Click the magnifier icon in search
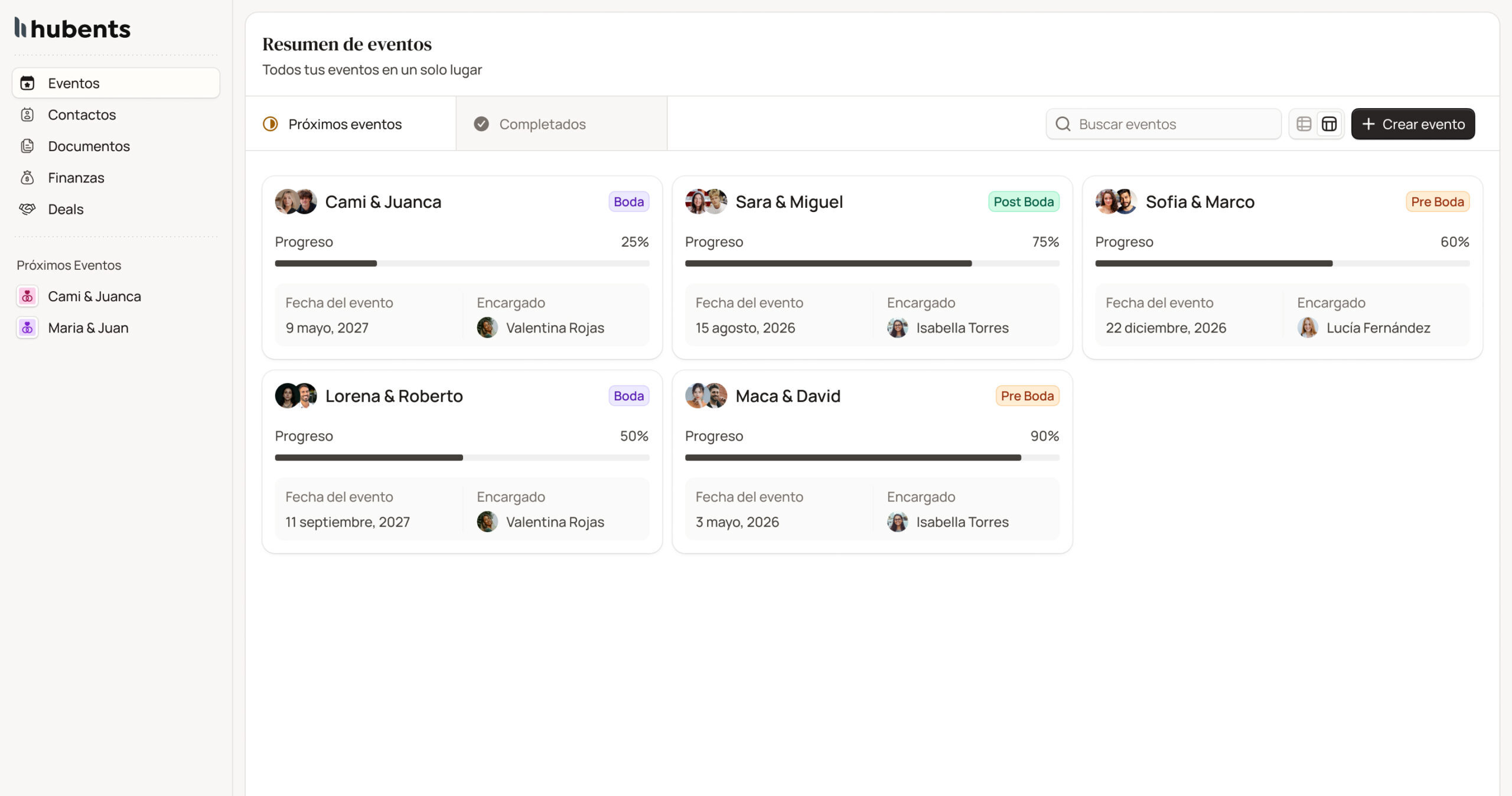 click(1063, 124)
